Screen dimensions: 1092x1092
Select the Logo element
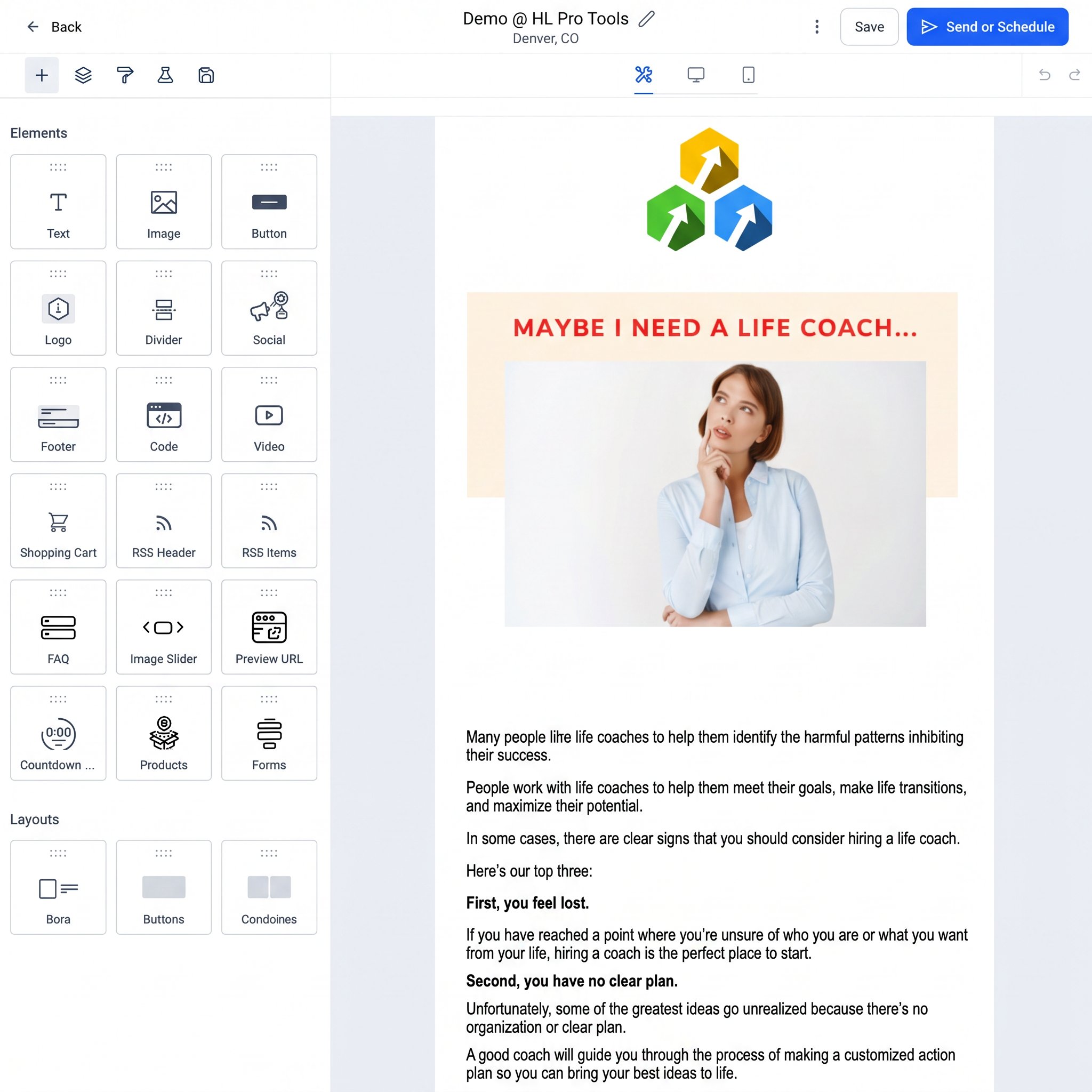point(58,308)
